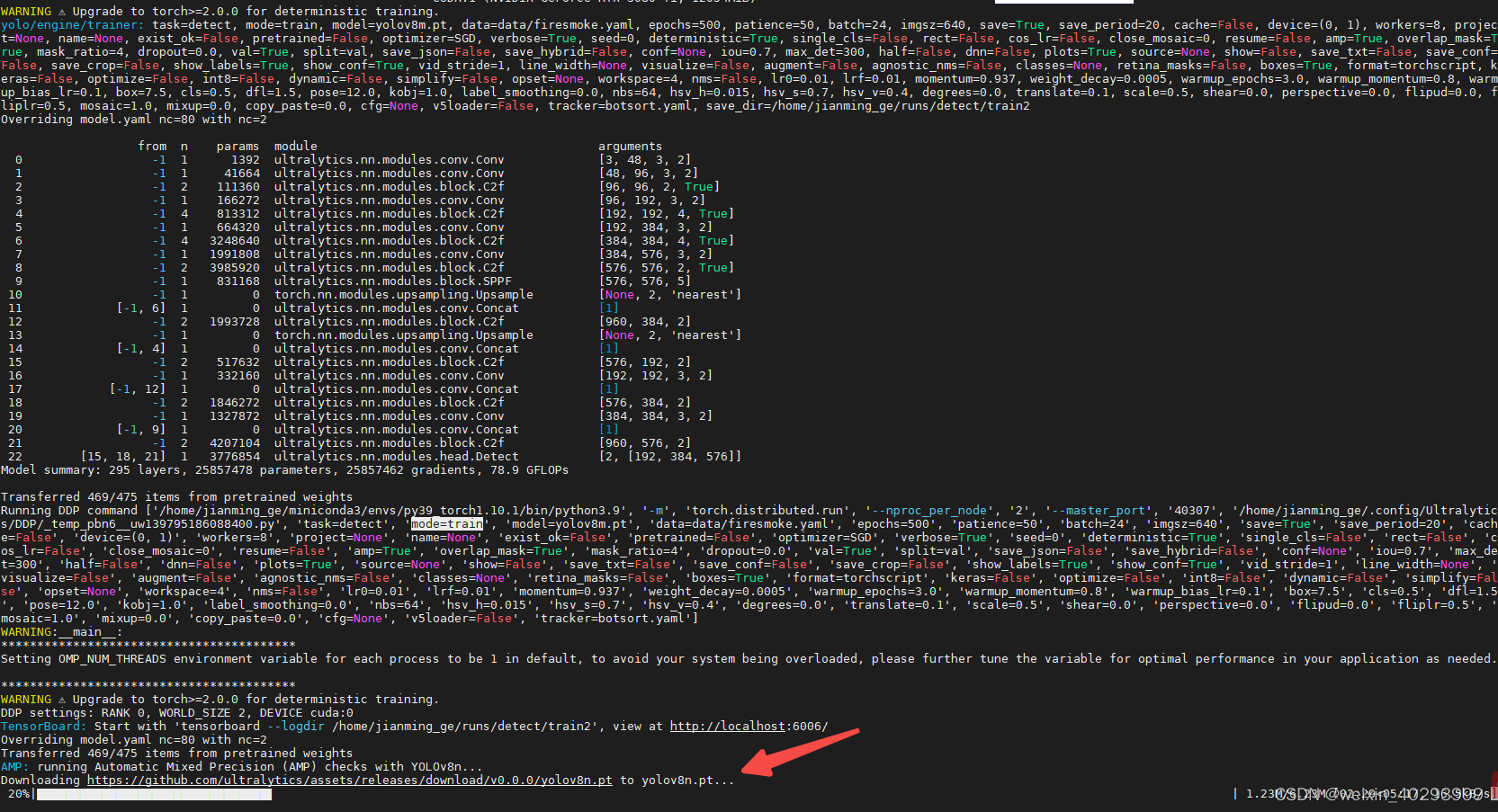Screen dimensions: 1498x812
Task: Select the '[2, [192, 384, 576]]' arguments
Action: (x=669, y=457)
